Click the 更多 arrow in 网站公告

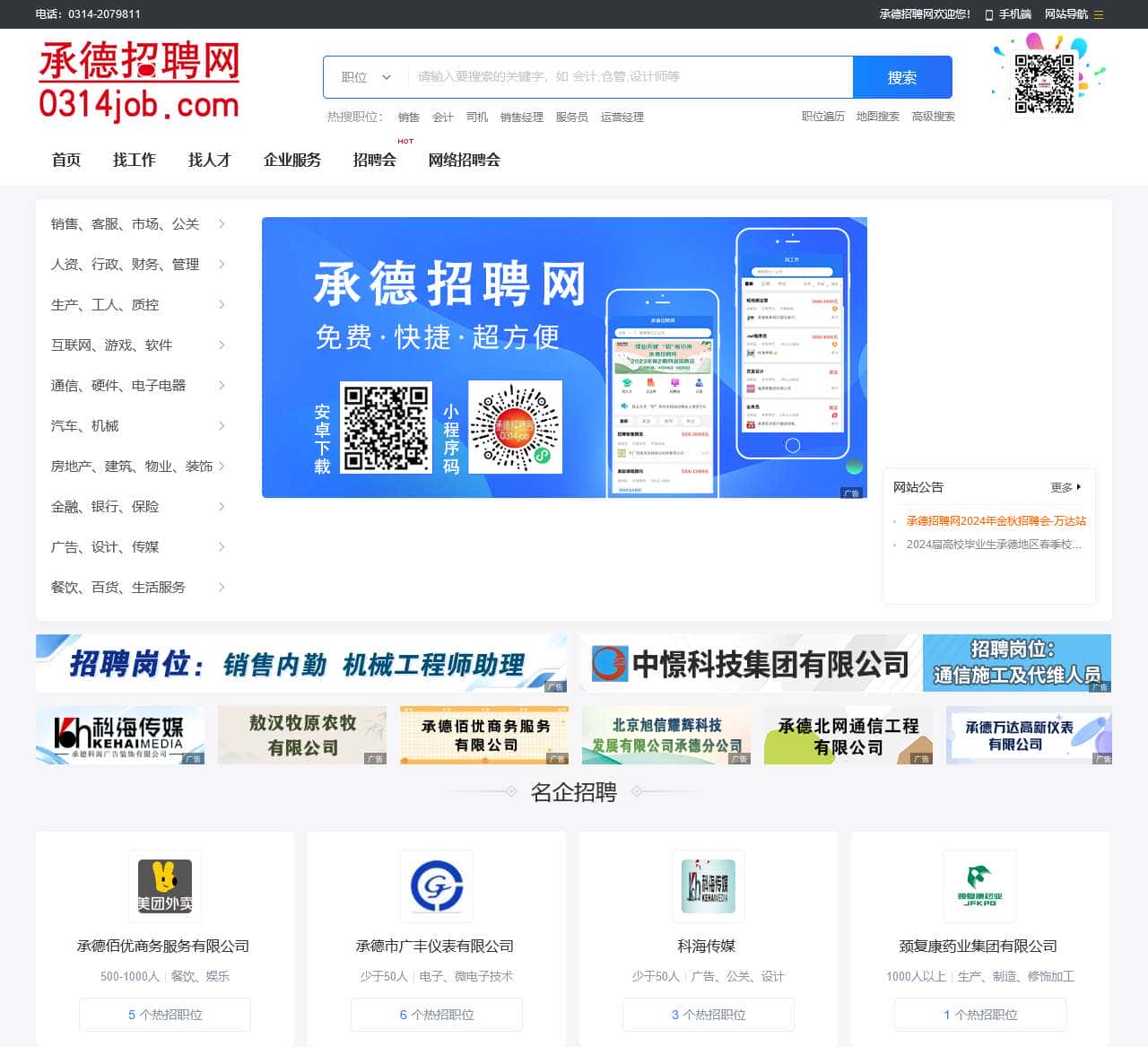click(1078, 487)
